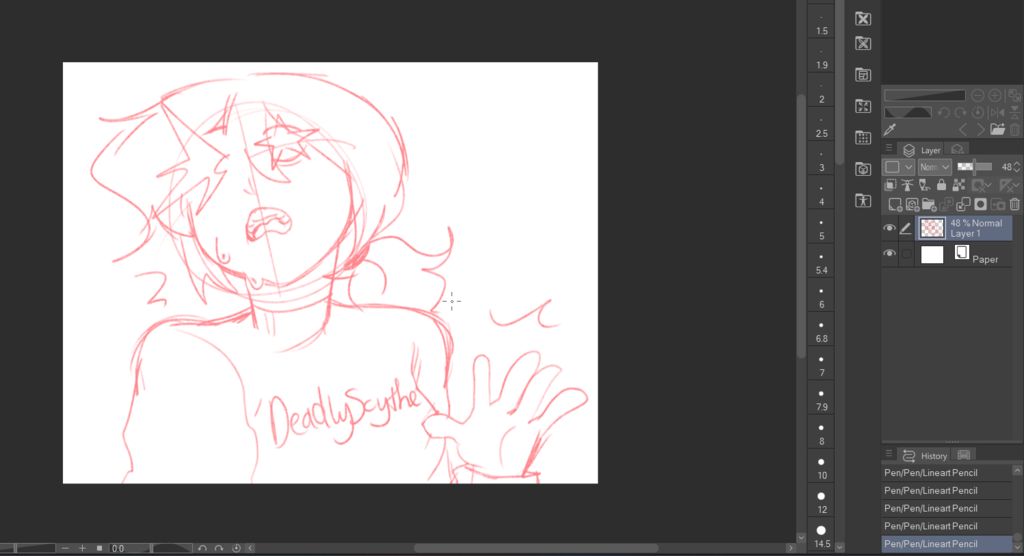This screenshot has height=556, width=1024.
Task: Toggle lock layer padlock icon
Action: (941, 186)
